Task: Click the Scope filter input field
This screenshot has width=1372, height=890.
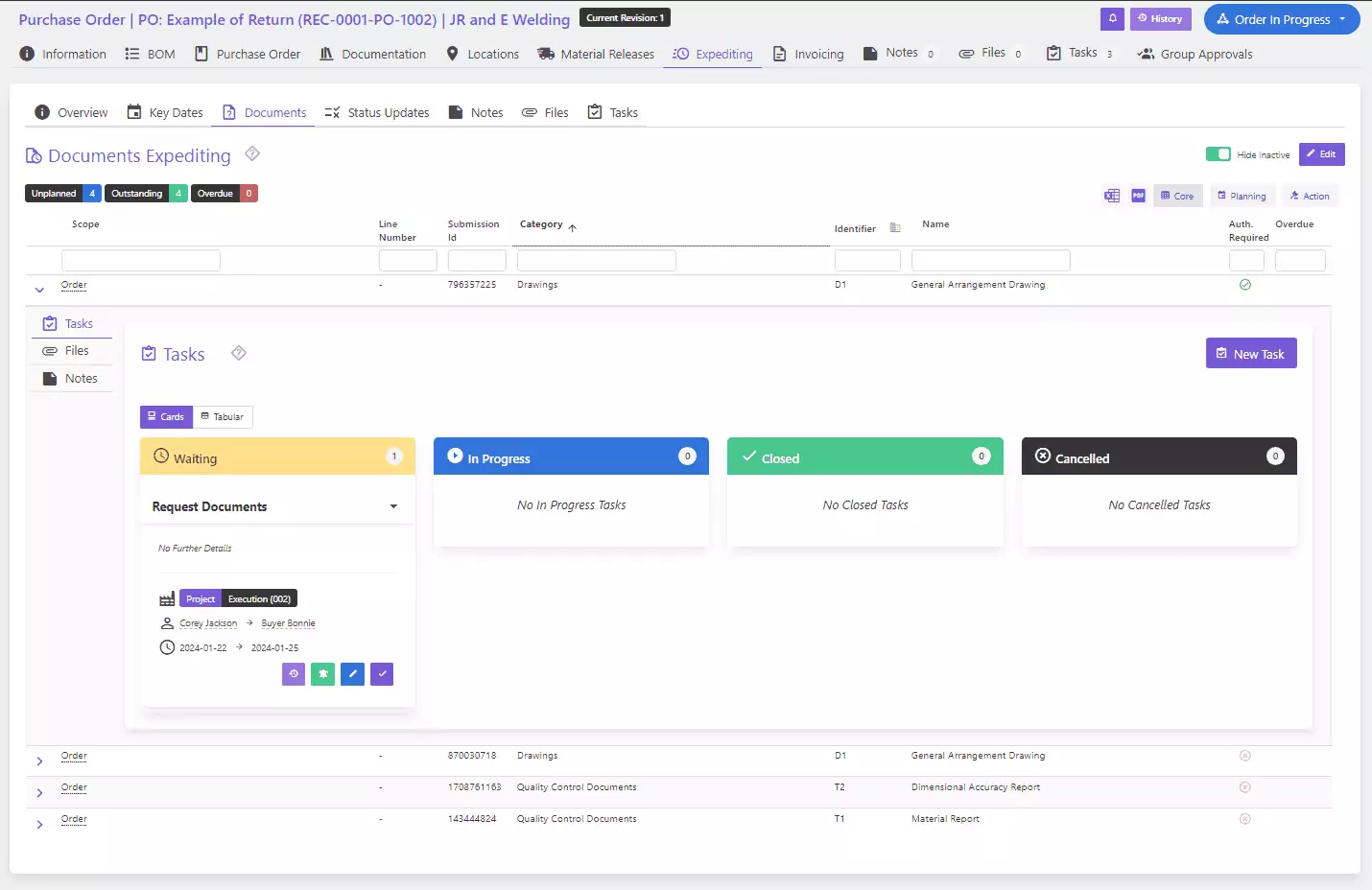Action: (x=141, y=260)
